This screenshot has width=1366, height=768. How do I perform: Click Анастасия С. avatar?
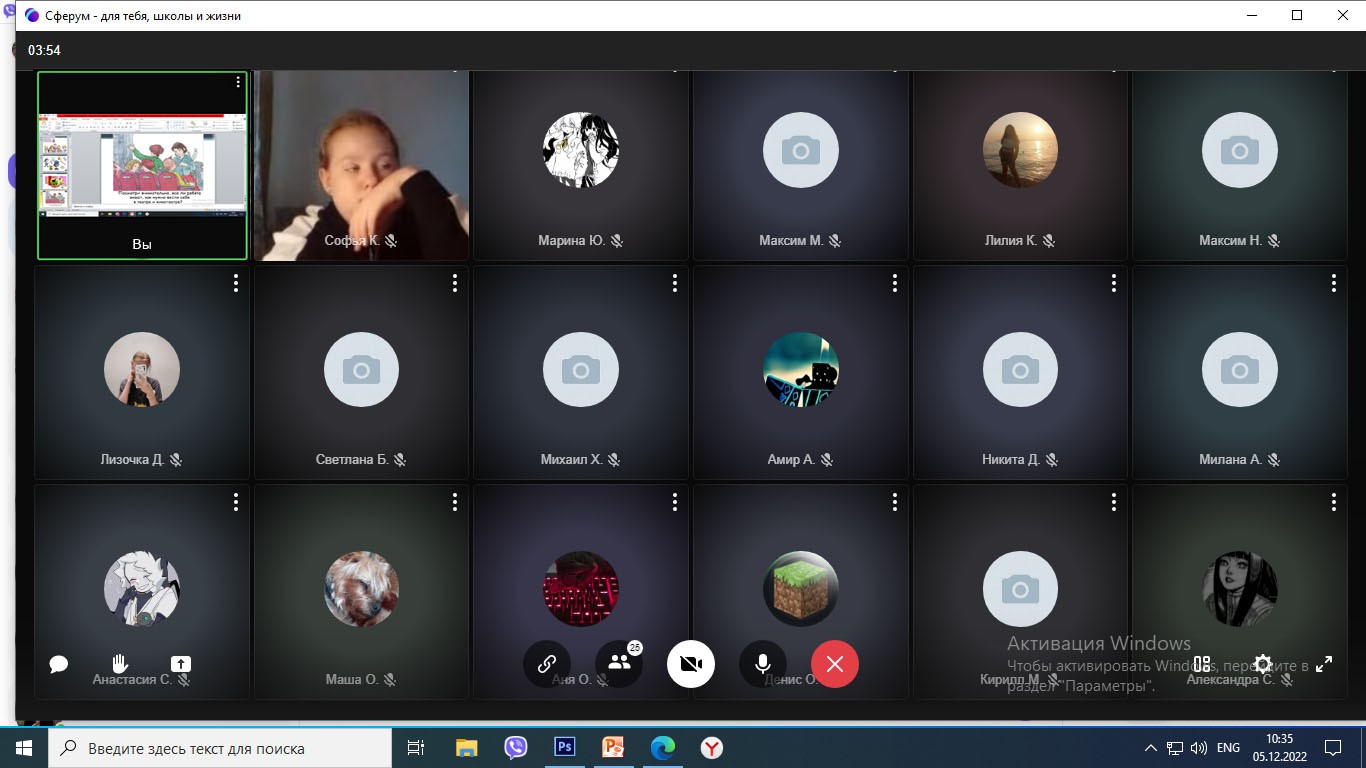click(x=142, y=589)
